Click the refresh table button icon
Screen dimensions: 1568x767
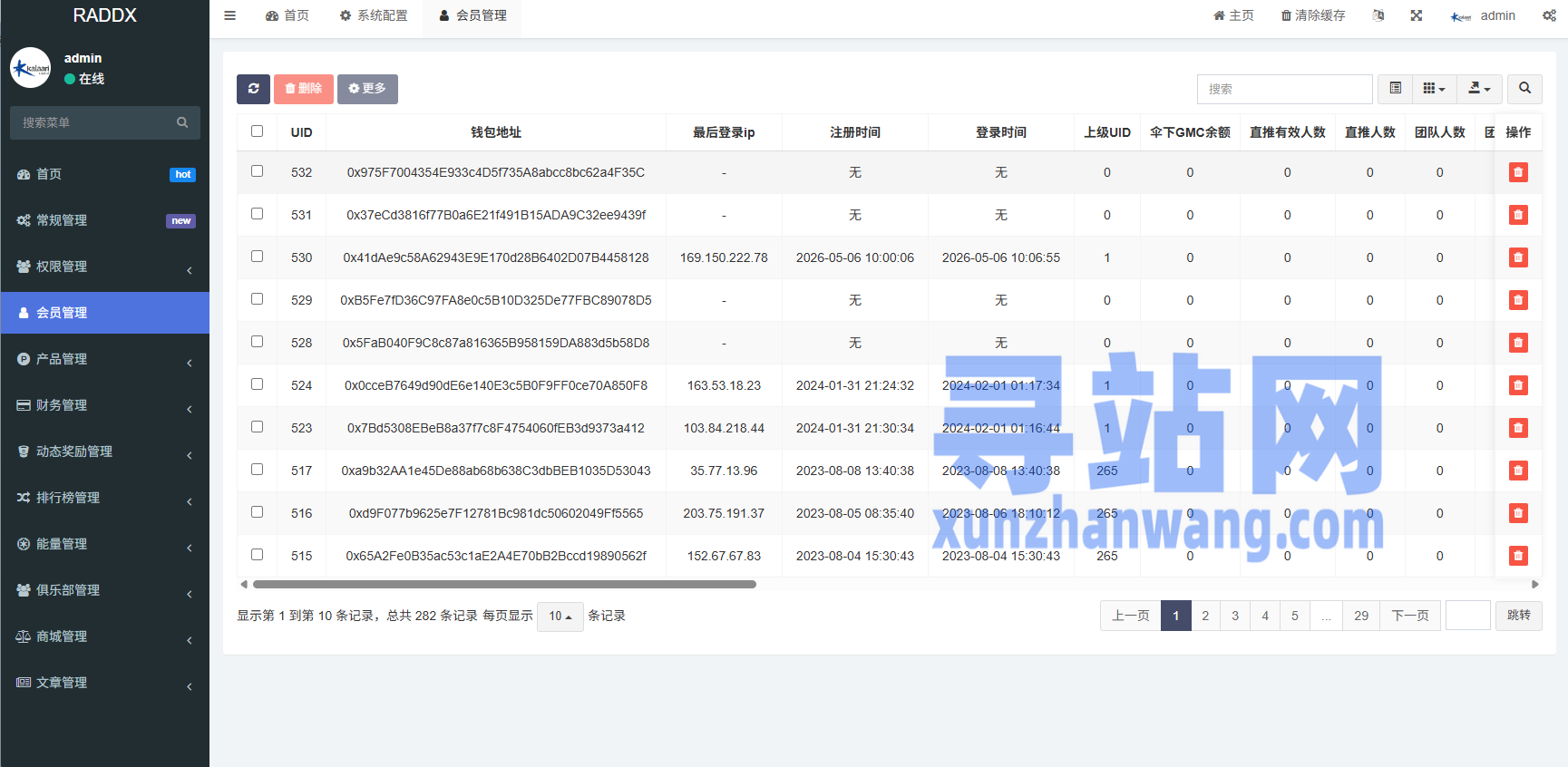click(x=253, y=89)
